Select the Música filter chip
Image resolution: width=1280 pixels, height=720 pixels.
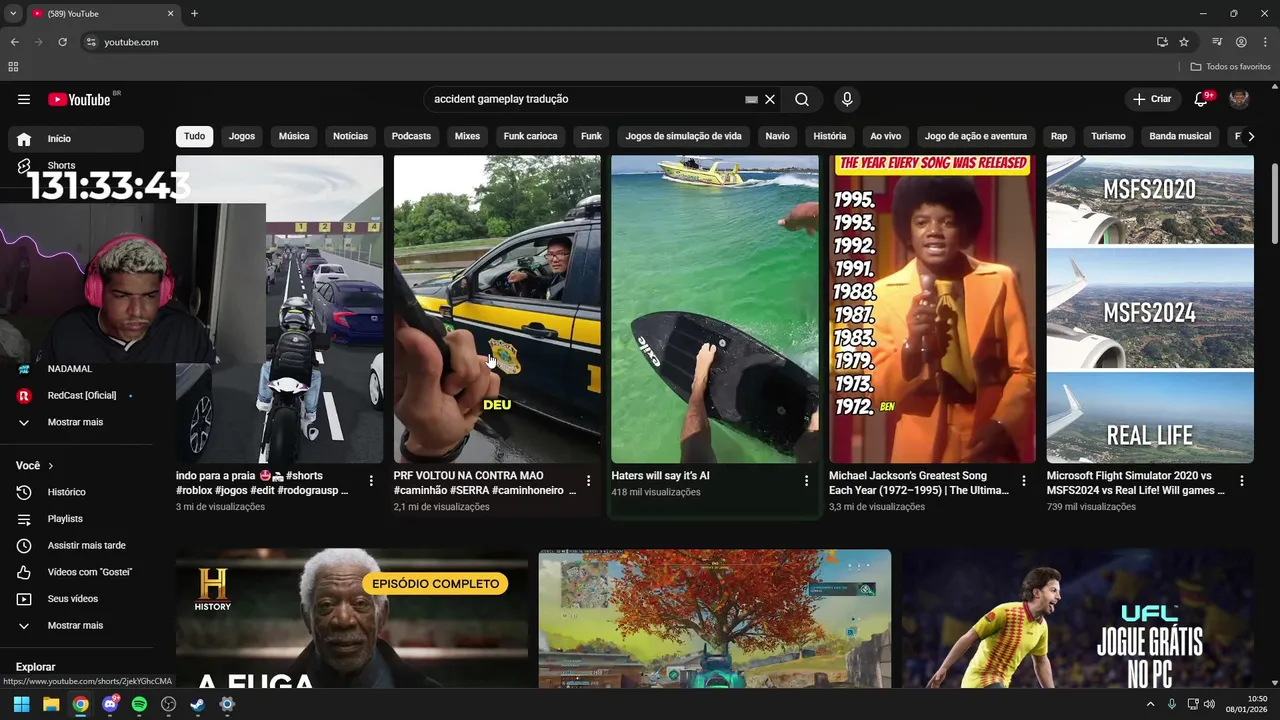click(x=294, y=136)
